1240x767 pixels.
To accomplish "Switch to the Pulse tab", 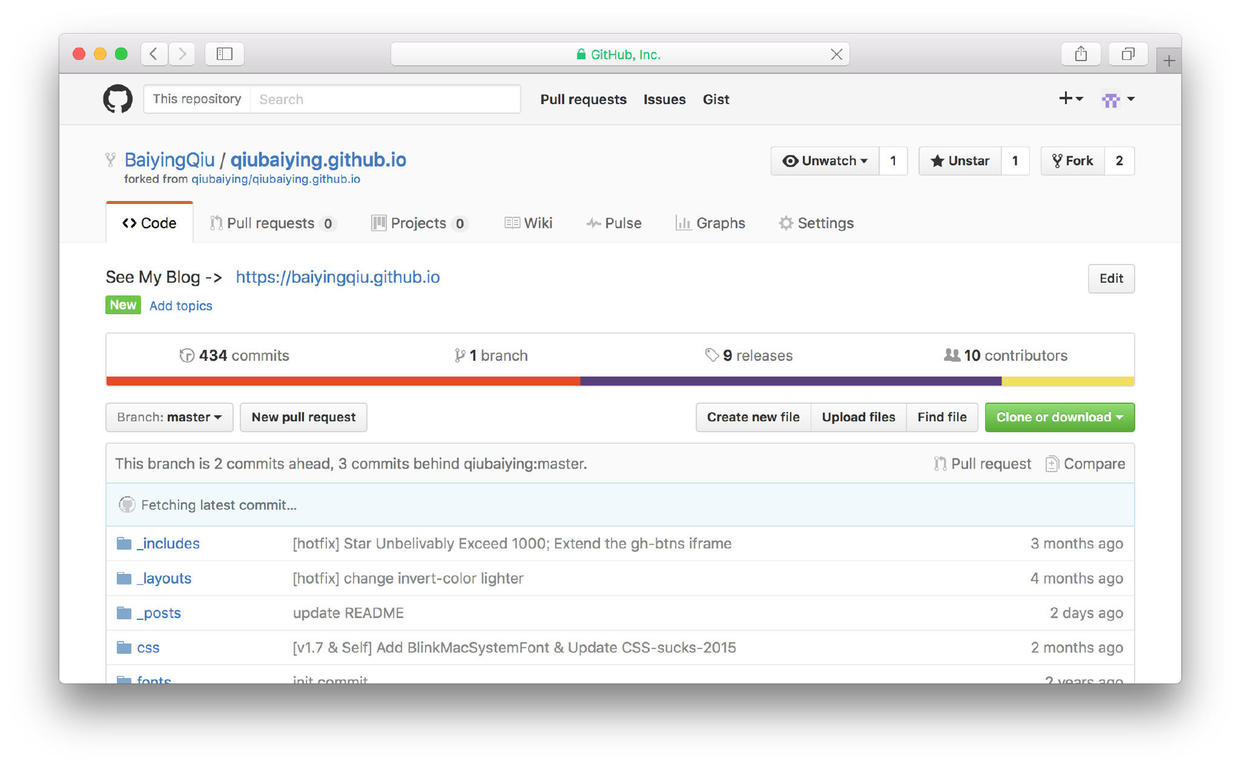I will coord(614,223).
